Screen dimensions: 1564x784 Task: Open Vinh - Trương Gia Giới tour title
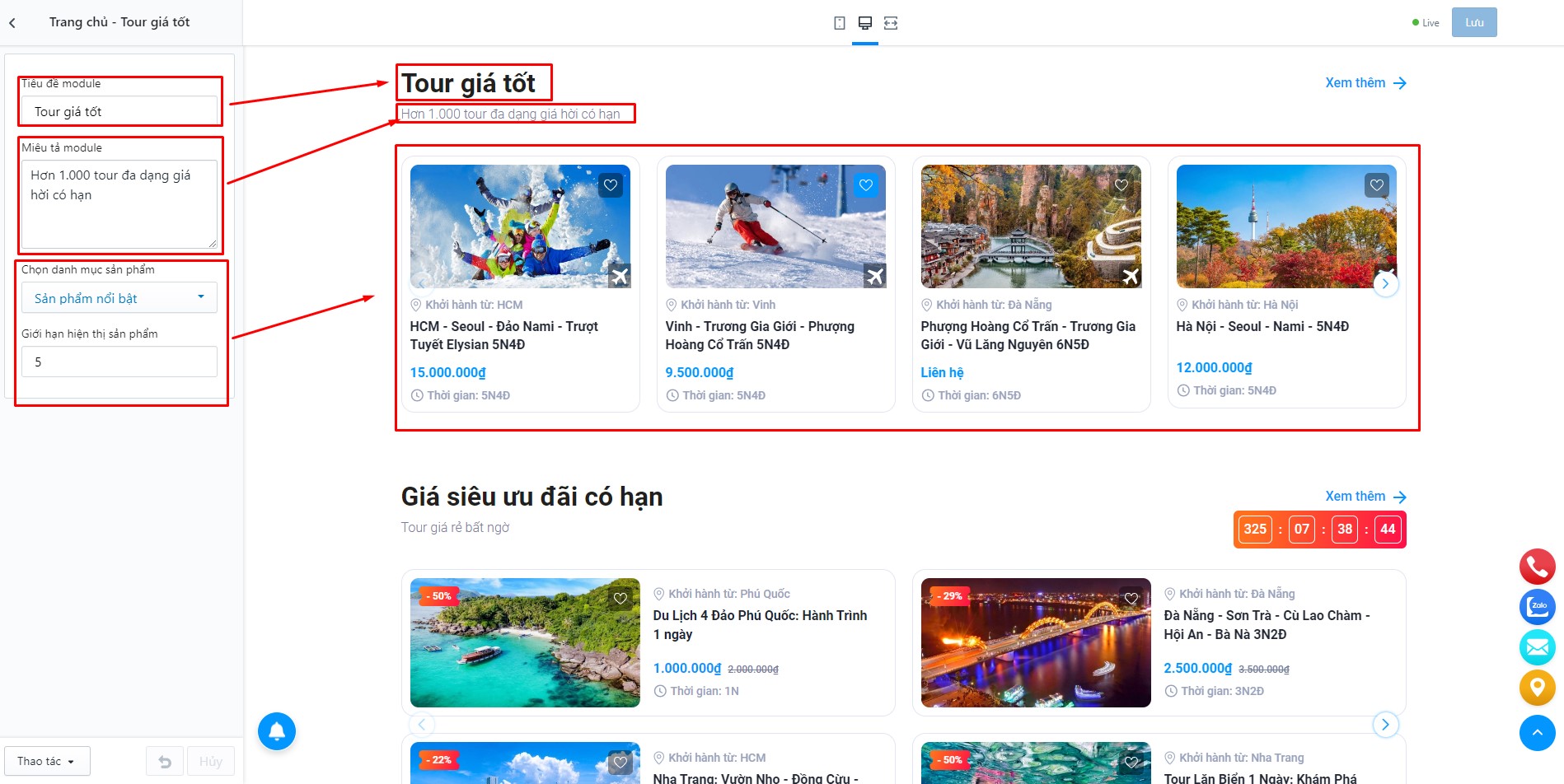760,336
